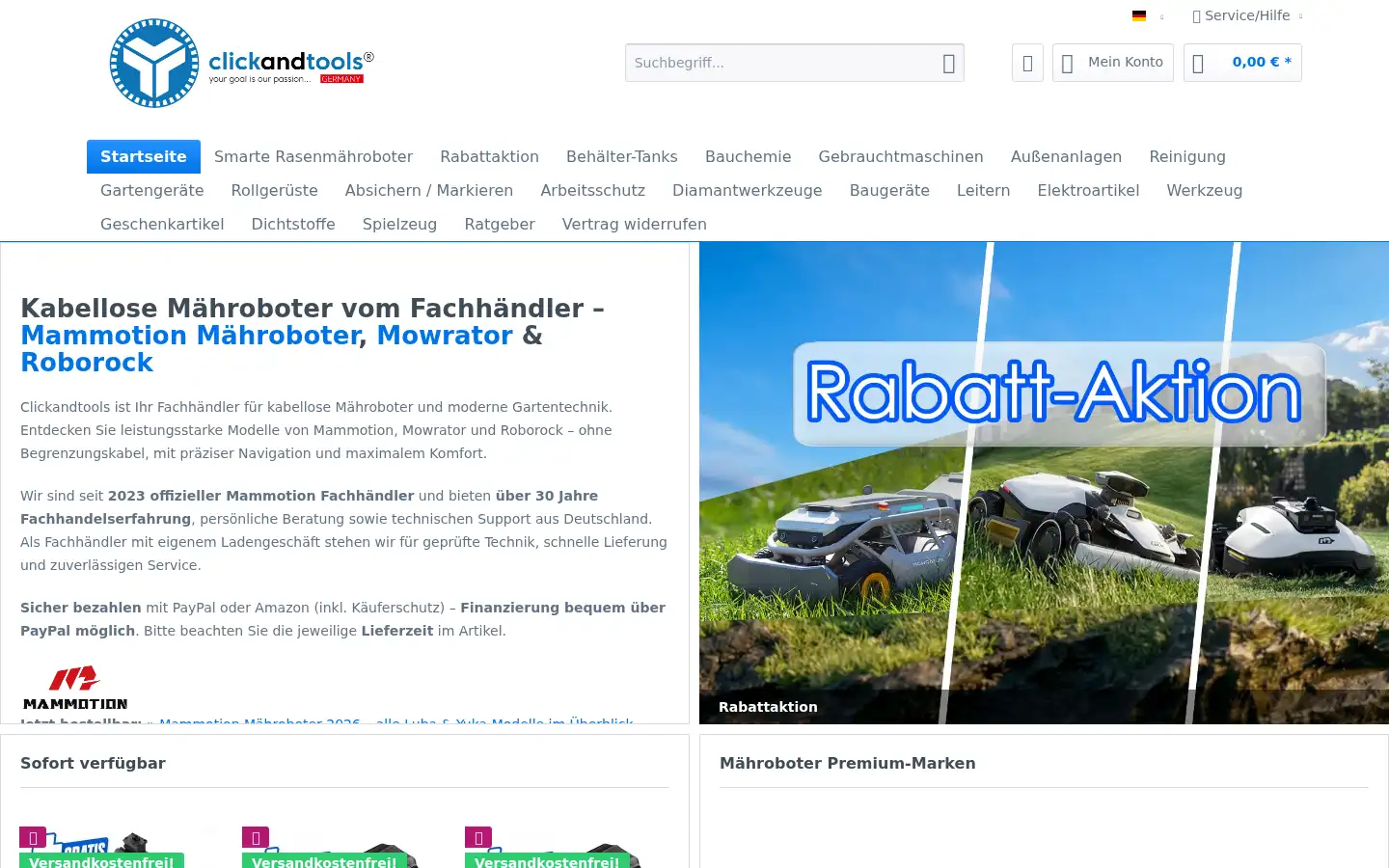Click first product's magenta badge icon

[x=33, y=837]
